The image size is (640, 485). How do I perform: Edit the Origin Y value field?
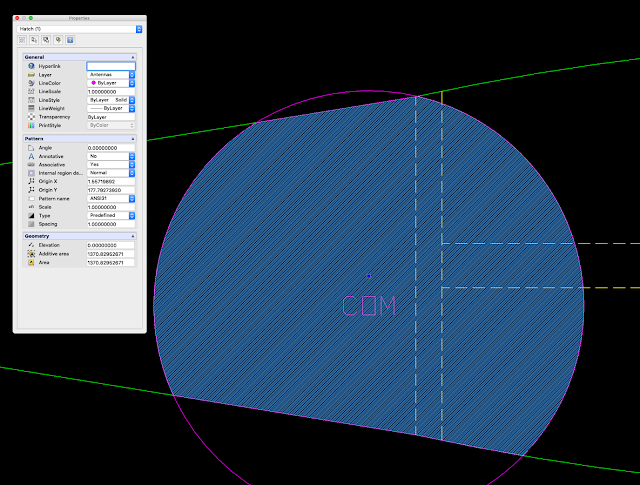tap(111, 190)
